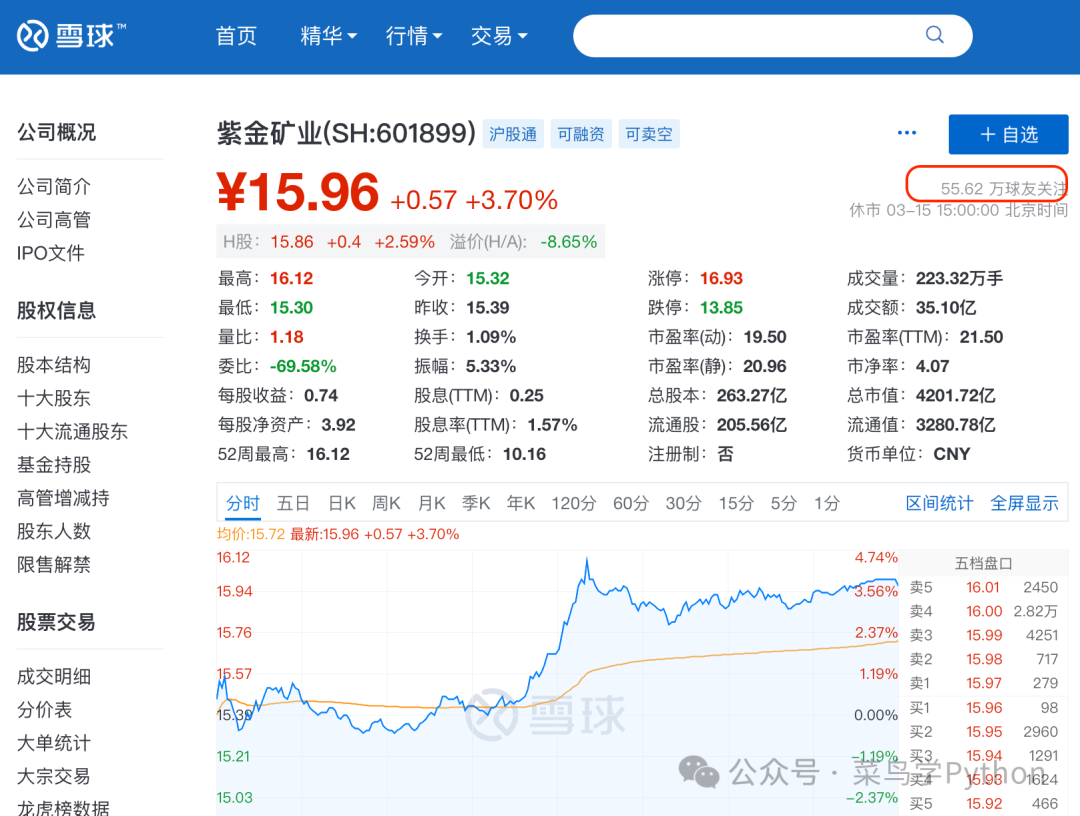The height and width of the screenshot is (816, 1080).
Task: Switch to the 120分 chart tab
Action: point(574,503)
